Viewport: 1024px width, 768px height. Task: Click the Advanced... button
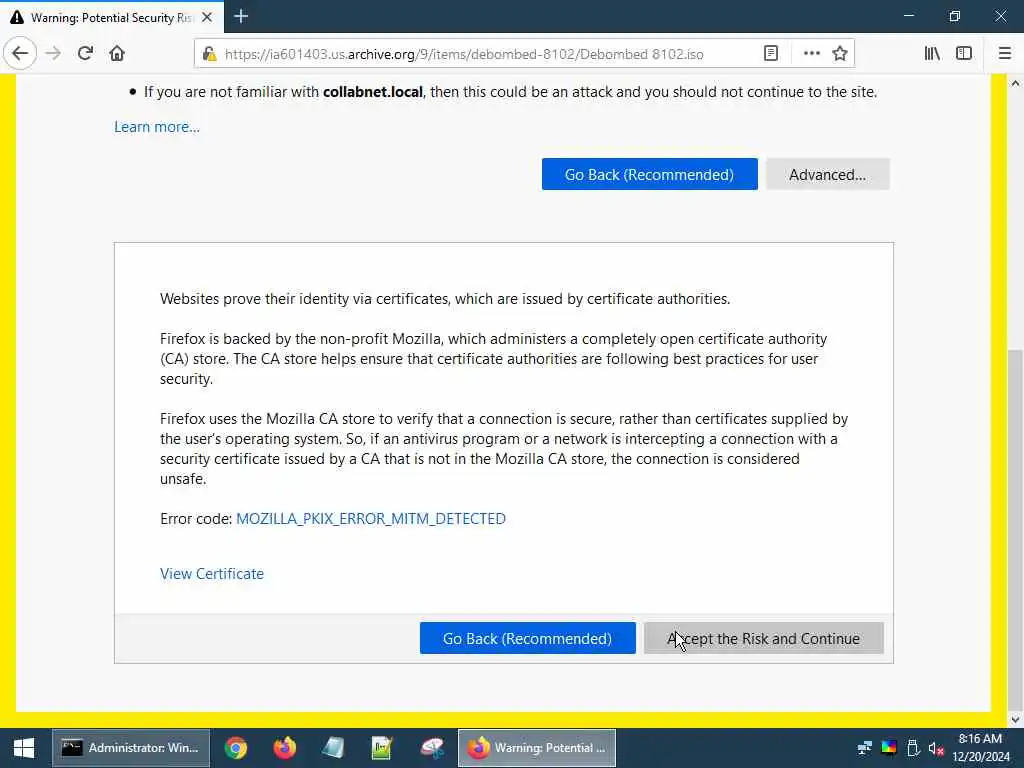(827, 174)
